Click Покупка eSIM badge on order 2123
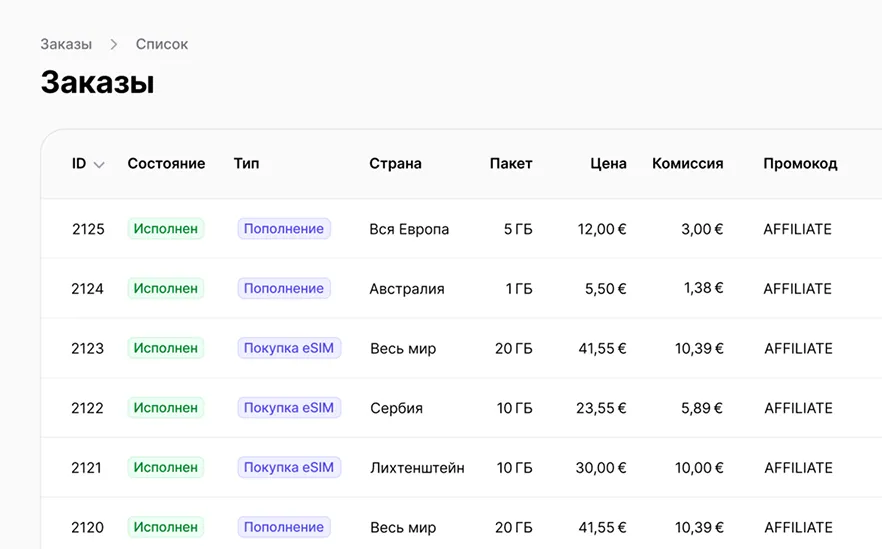 (x=289, y=348)
